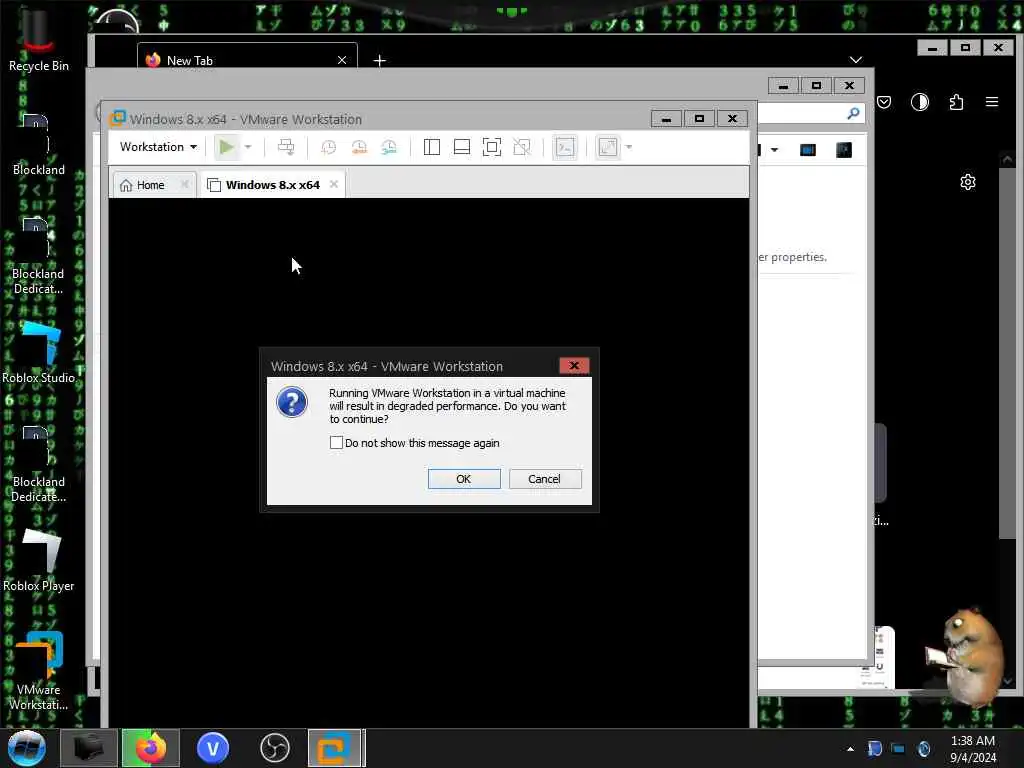This screenshot has height=768, width=1024.
Task: Click Cancel in the VMware dialog
Action: pos(545,479)
